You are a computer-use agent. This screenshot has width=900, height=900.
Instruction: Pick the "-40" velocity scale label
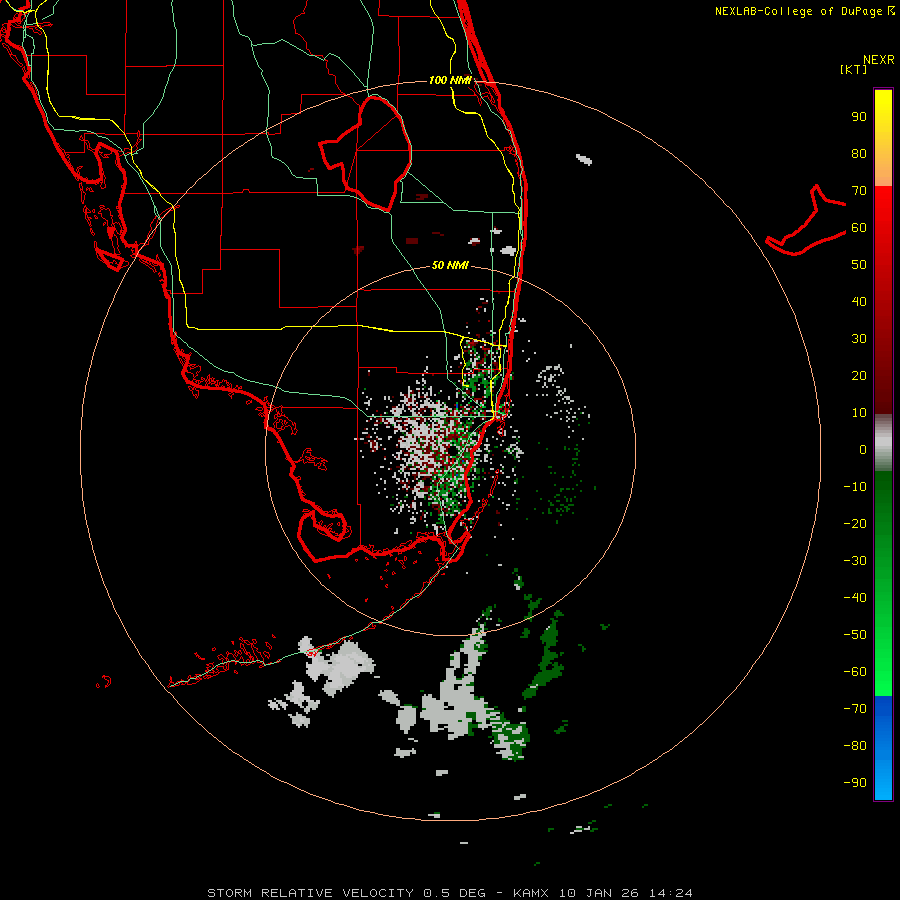(855, 598)
